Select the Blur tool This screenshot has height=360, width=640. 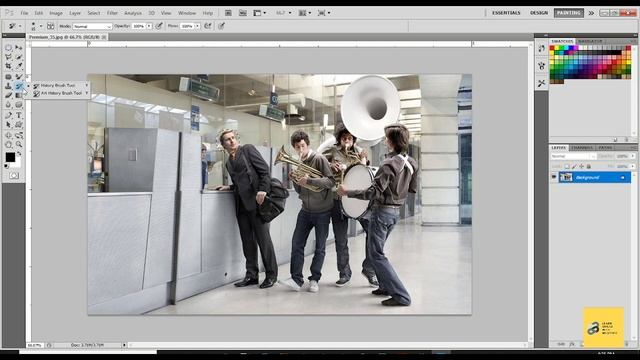(8, 105)
